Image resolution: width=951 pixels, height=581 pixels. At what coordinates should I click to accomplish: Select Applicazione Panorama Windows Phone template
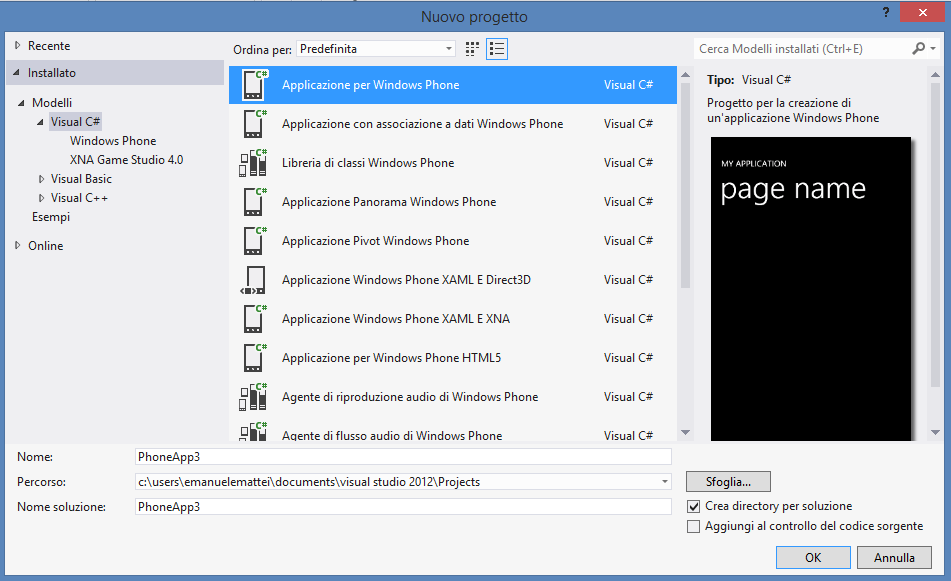(x=452, y=202)
